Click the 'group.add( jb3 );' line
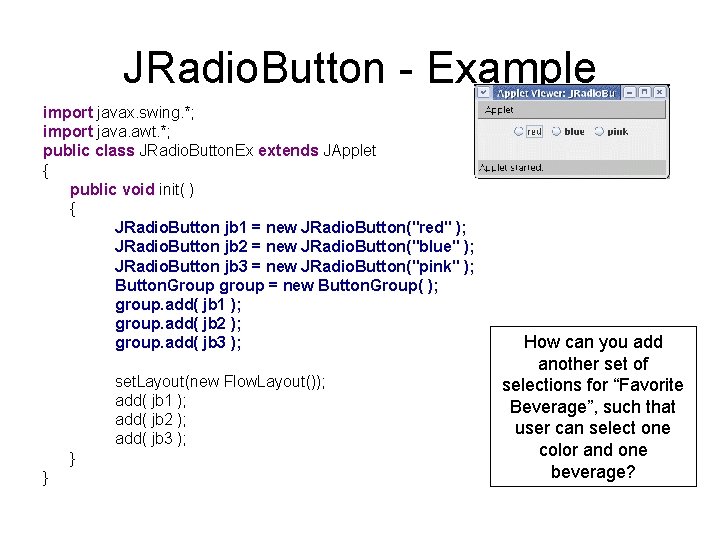Image resolution: width=720 pixels, height=540 pixels. (x=178, y=343)
